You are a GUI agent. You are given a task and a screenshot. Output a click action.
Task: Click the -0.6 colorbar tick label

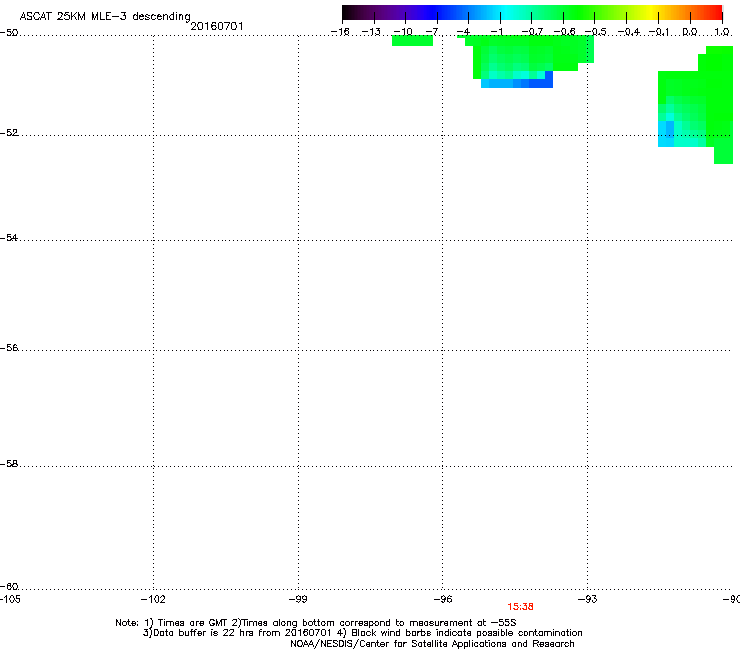point(564,32)
